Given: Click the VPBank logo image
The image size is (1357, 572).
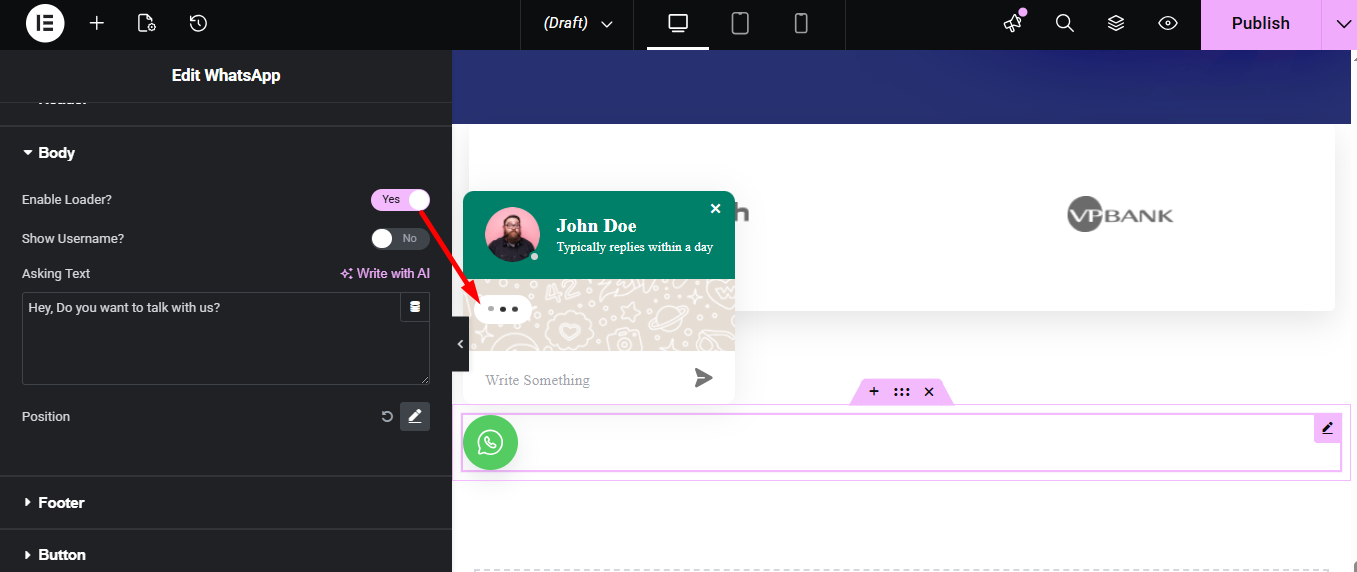Looking at the screenshot, I should (1120, 215).
